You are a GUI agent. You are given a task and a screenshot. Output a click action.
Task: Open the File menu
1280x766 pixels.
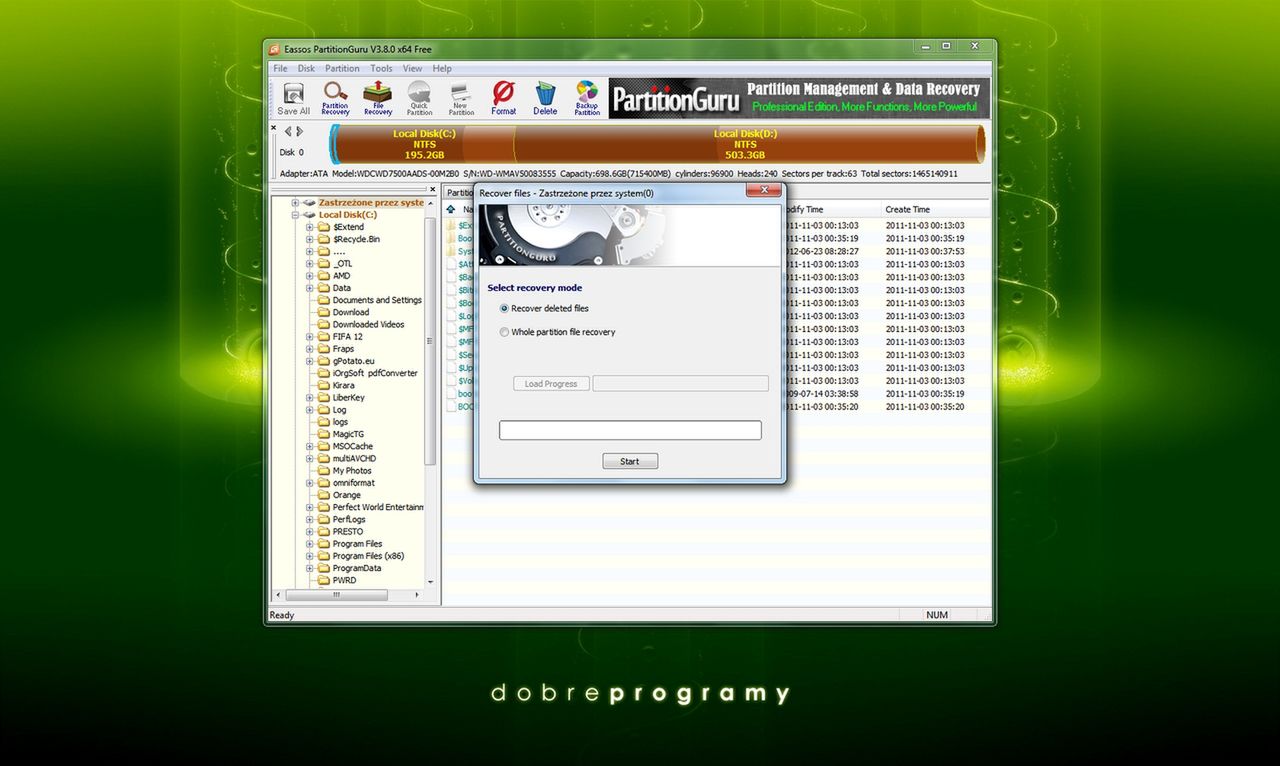coord(281,69)
